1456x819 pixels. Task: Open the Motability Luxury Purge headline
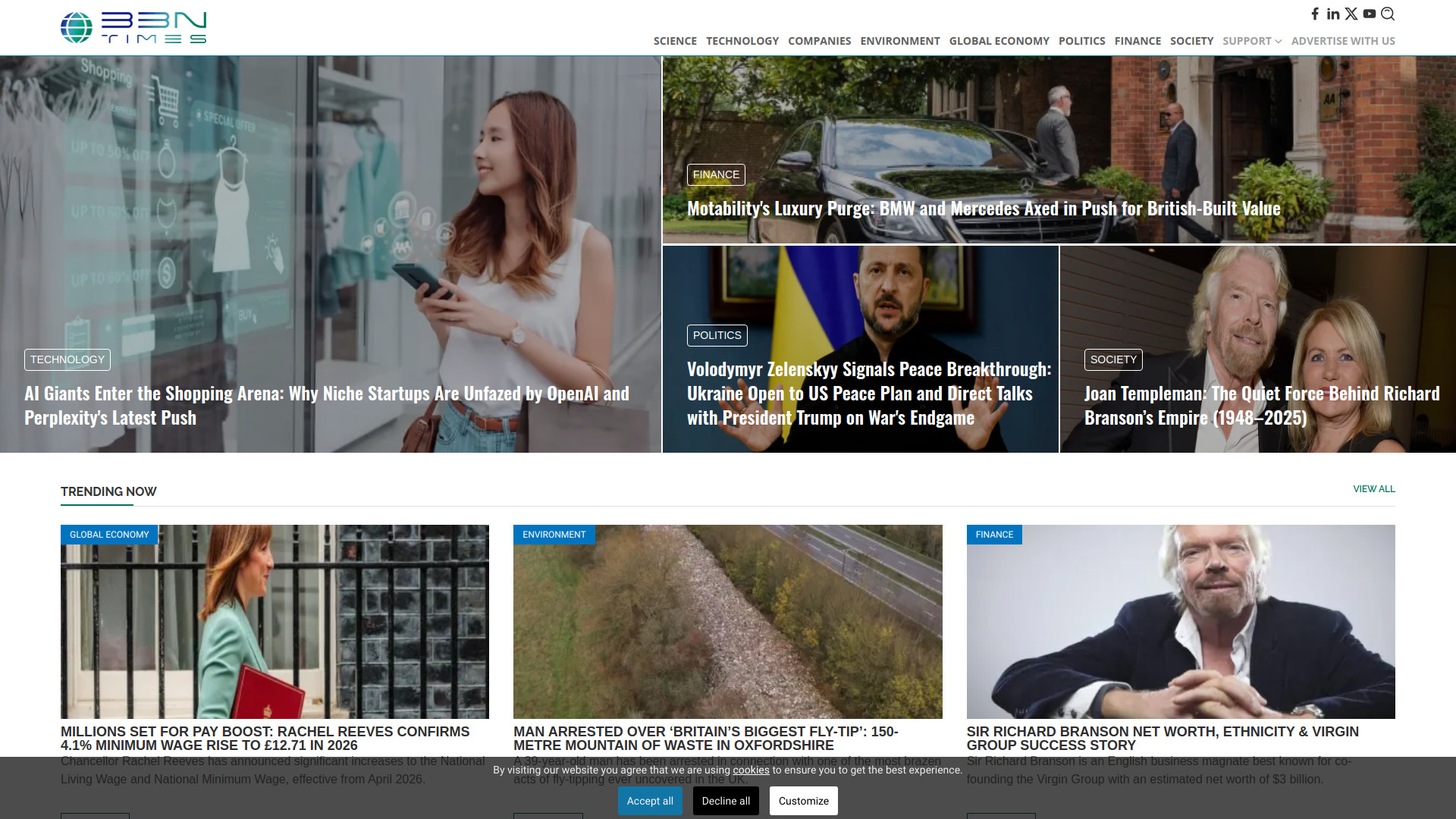click(983, 209)
